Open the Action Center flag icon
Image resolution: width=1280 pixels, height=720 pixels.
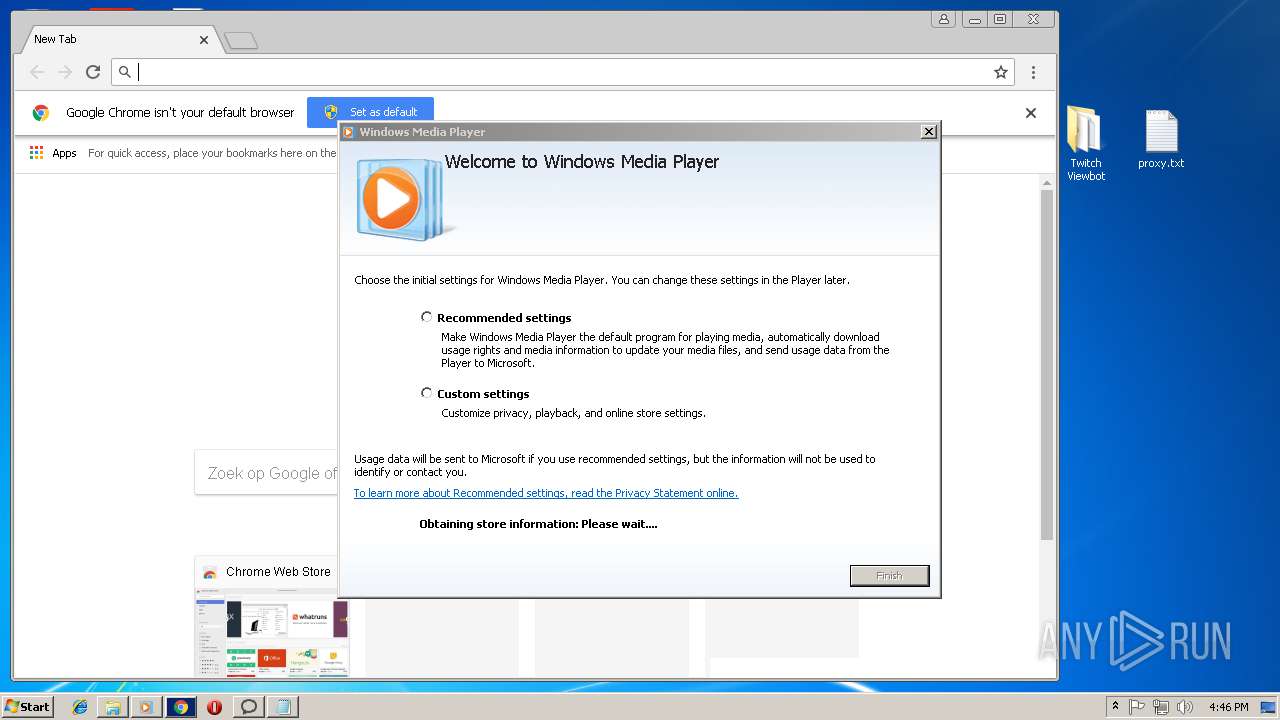pyautogui.click(x=1138, y=707)
